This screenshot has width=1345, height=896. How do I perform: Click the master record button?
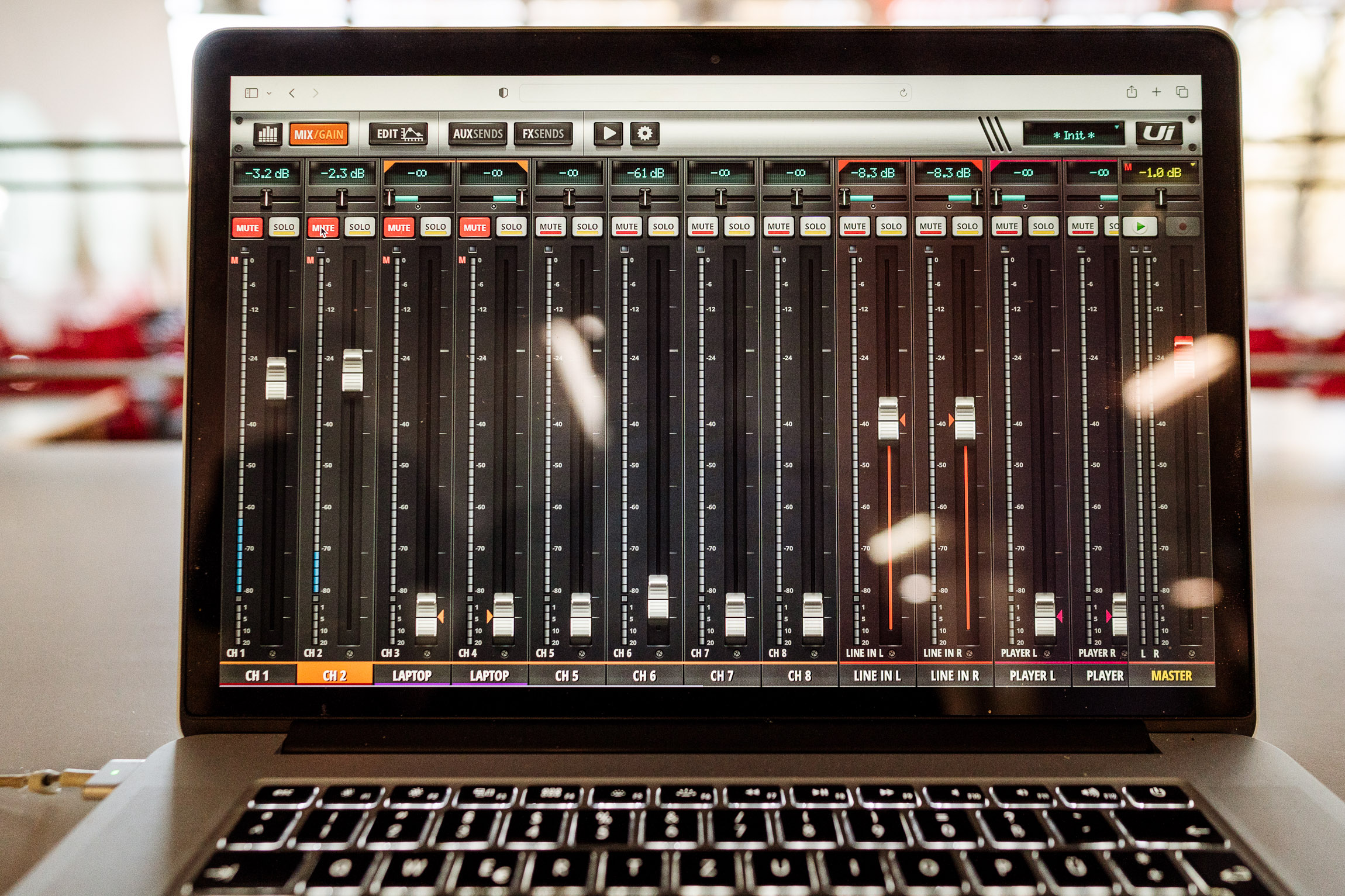coord(1182,227)
